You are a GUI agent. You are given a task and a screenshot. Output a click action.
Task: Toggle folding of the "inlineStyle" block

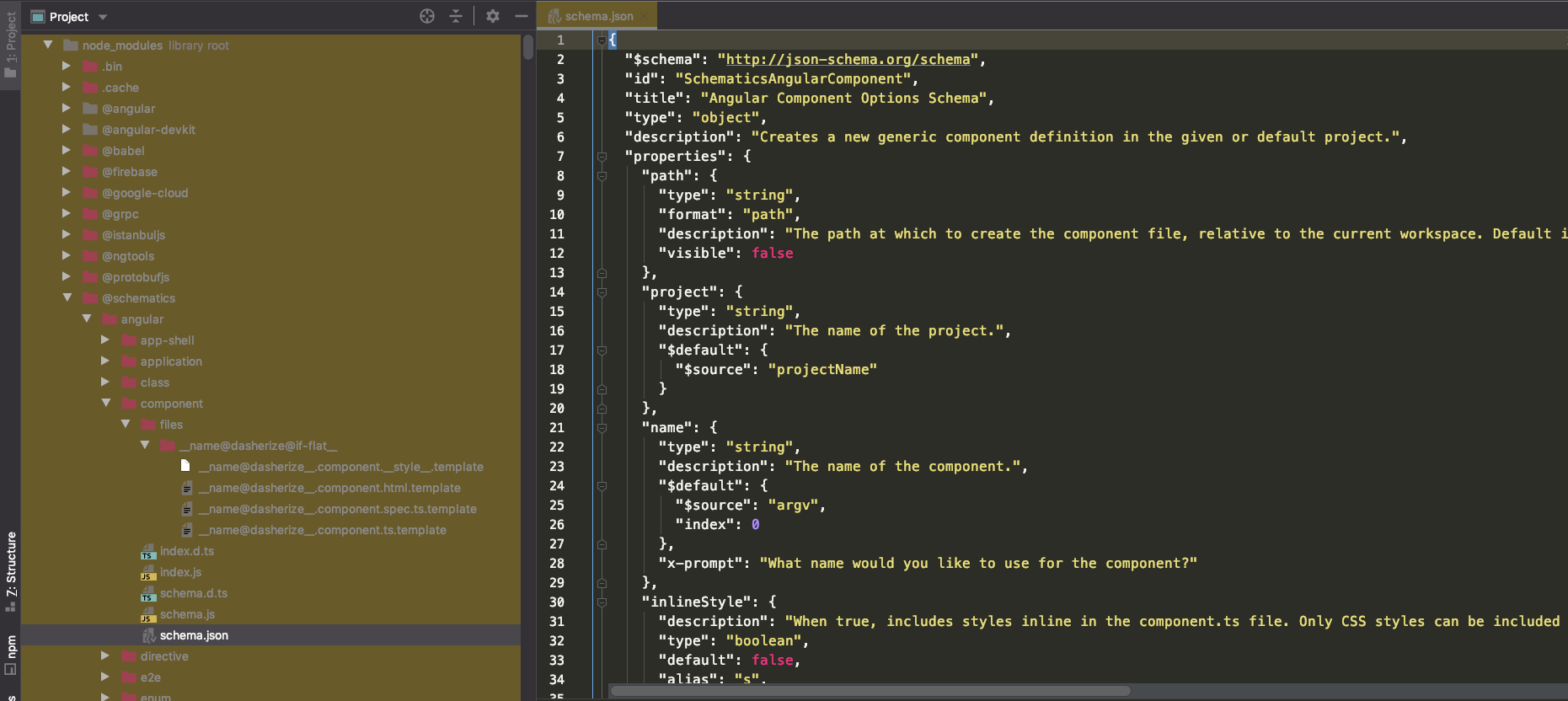pos(602,602)
